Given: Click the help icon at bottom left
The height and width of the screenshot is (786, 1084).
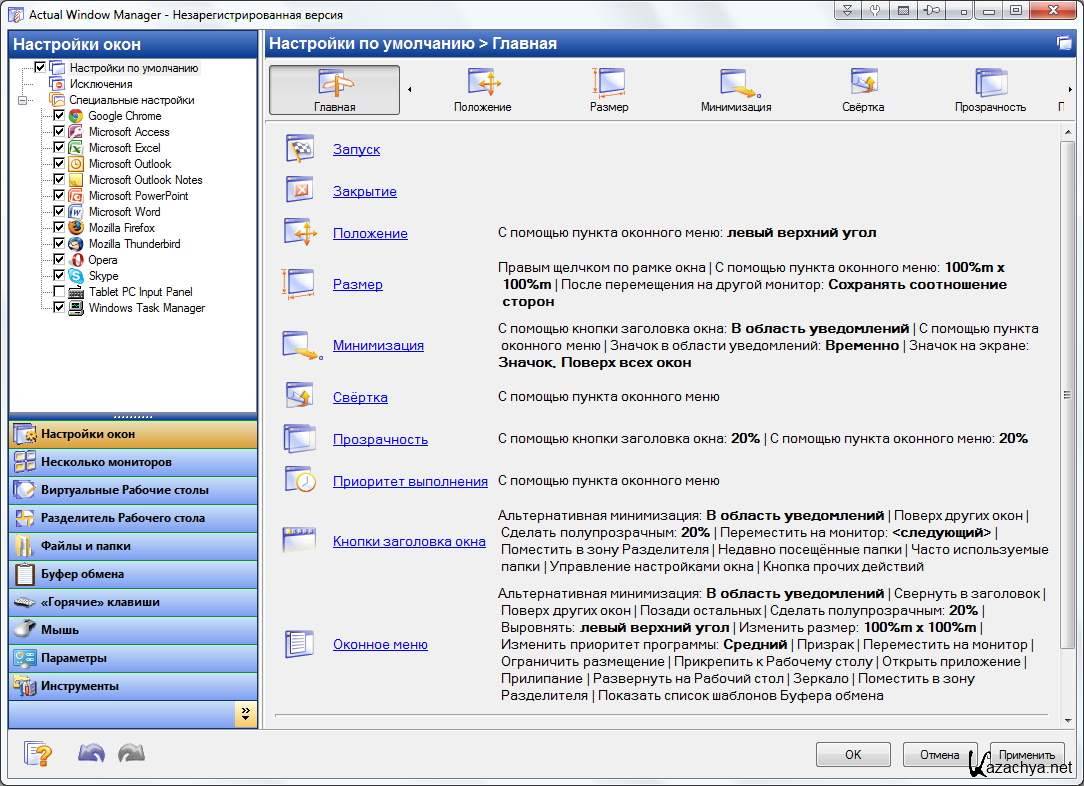Looking at the screenshot, I should pos(38,754).
